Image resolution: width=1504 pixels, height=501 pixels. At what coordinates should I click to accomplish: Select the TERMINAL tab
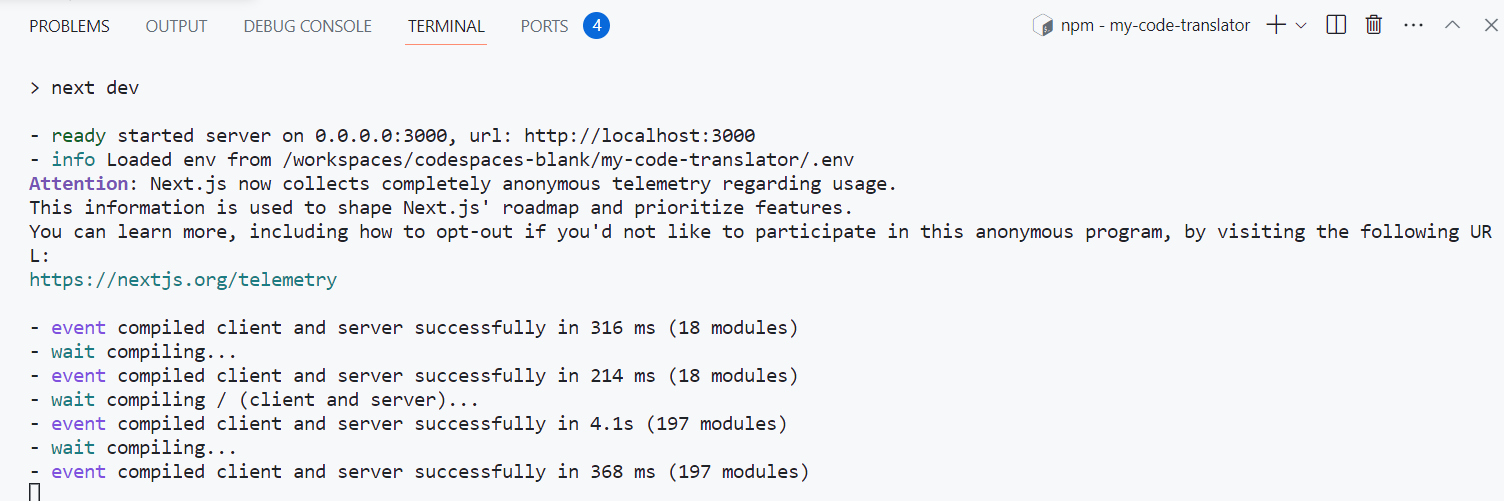click(446, 27)
